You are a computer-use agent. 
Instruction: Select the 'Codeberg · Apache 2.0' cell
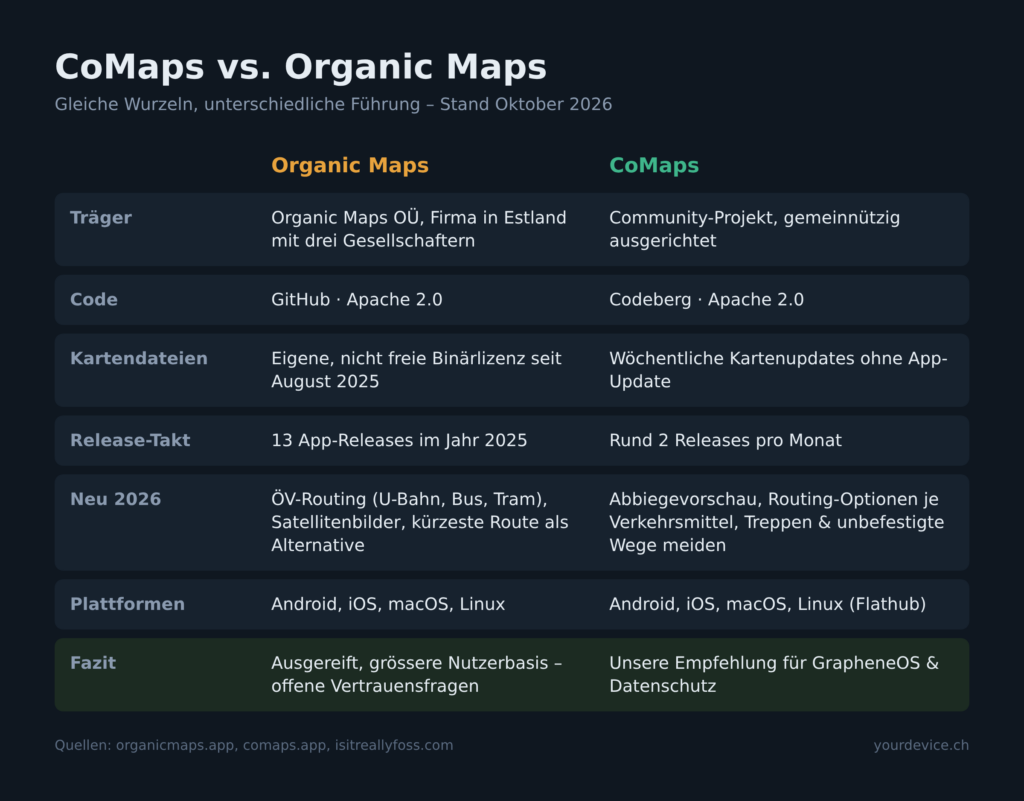pyautogui.click(x=707, y=300)
